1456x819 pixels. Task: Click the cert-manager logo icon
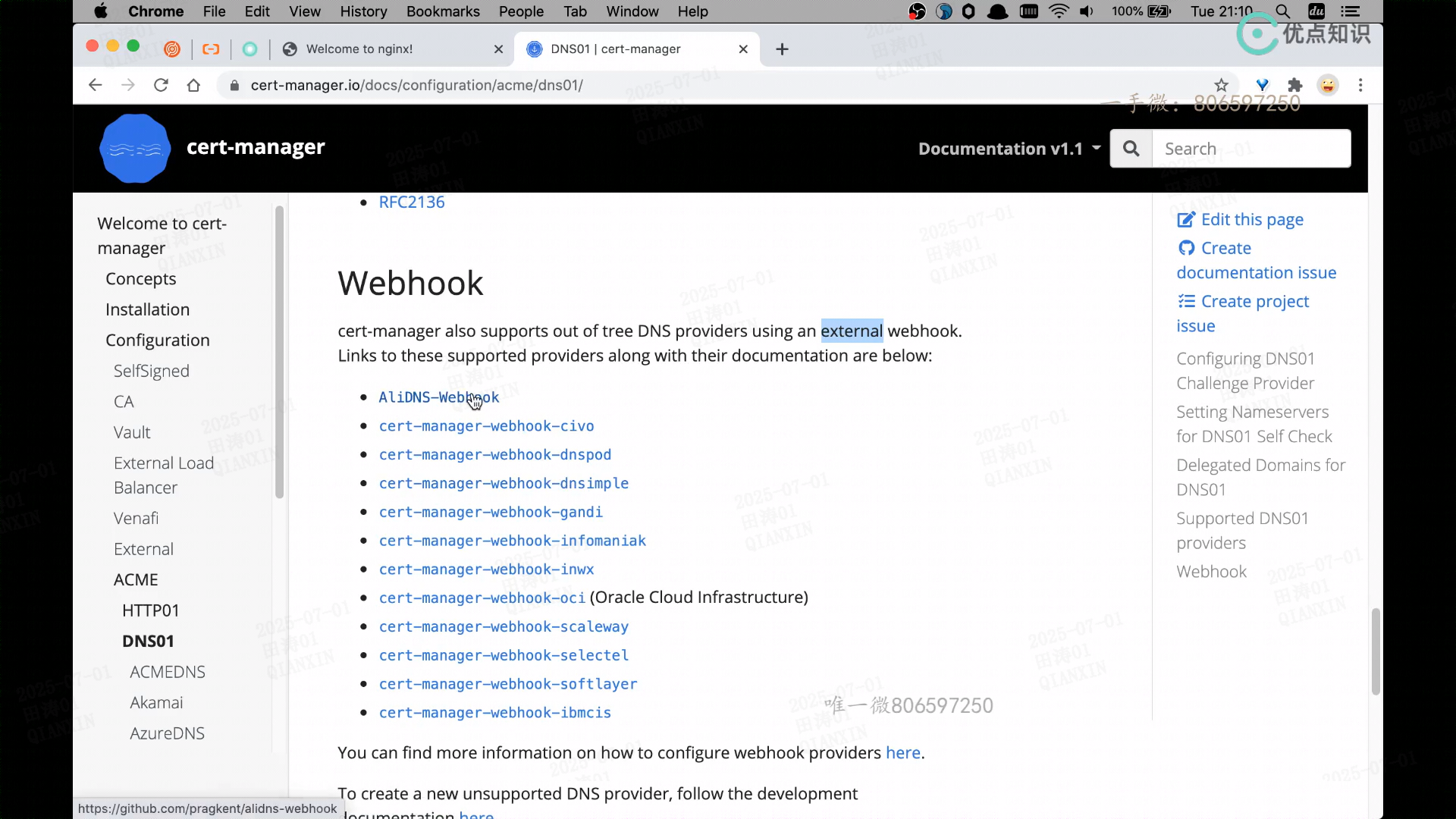135,149
